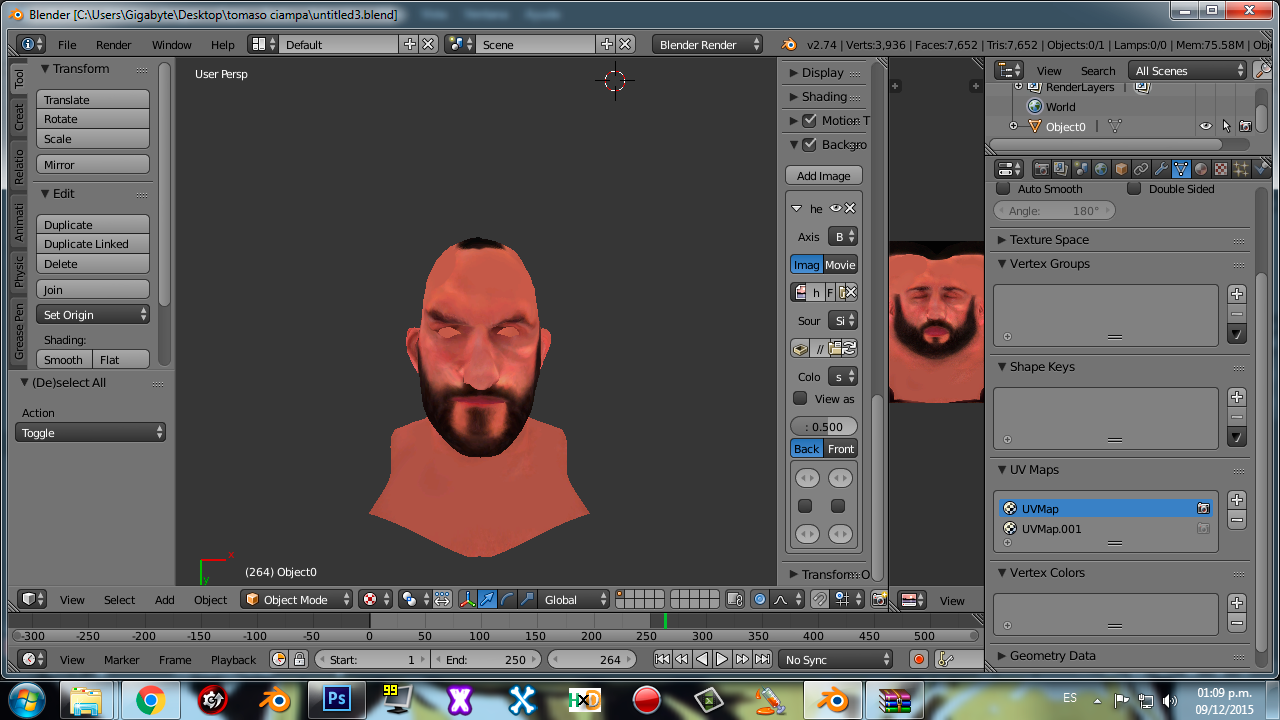Switch to the Grease Pencil tab
Image resolution: width=1280 pixels, height=720 pixels.
(x=19, y=331)
